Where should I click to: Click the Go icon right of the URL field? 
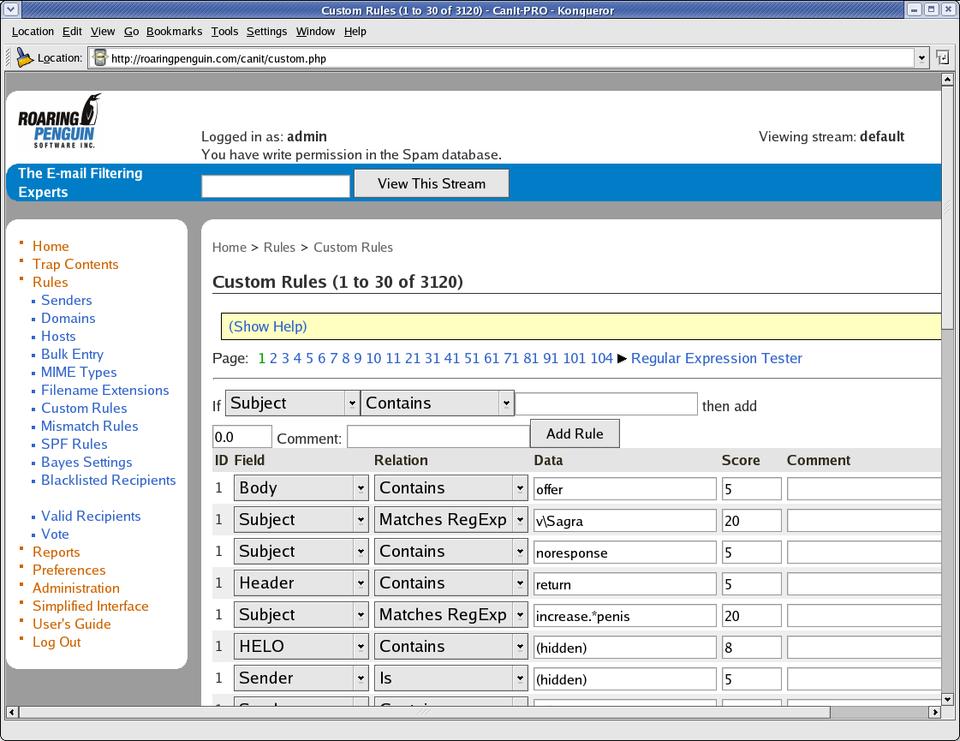942,58
